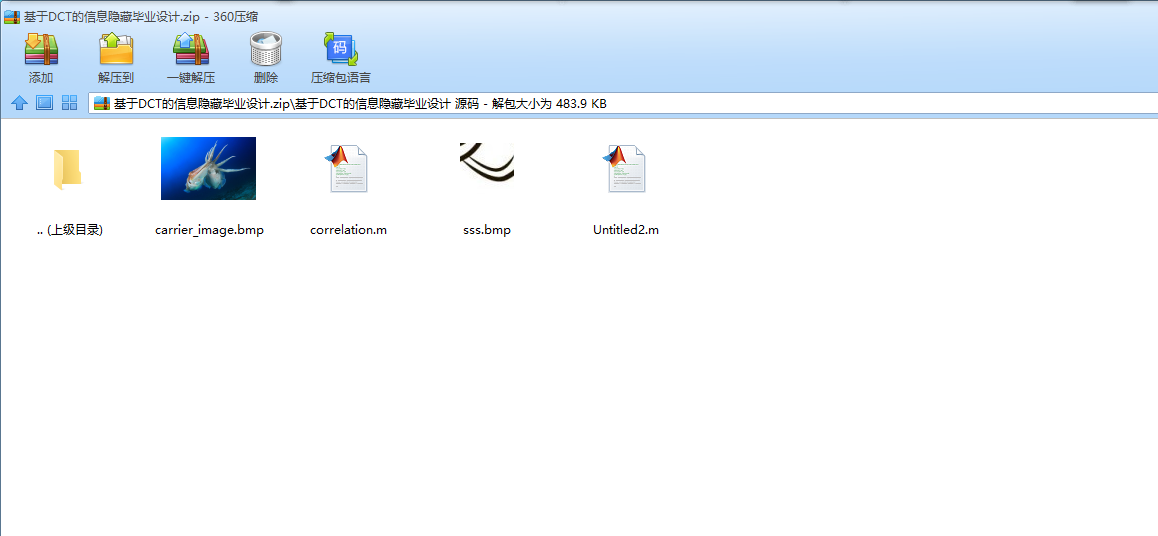The width and height of the screenshot is (1158, 536).
Task: Select the carrier_image.bmp thumbnail
Action: coord(208,168)
